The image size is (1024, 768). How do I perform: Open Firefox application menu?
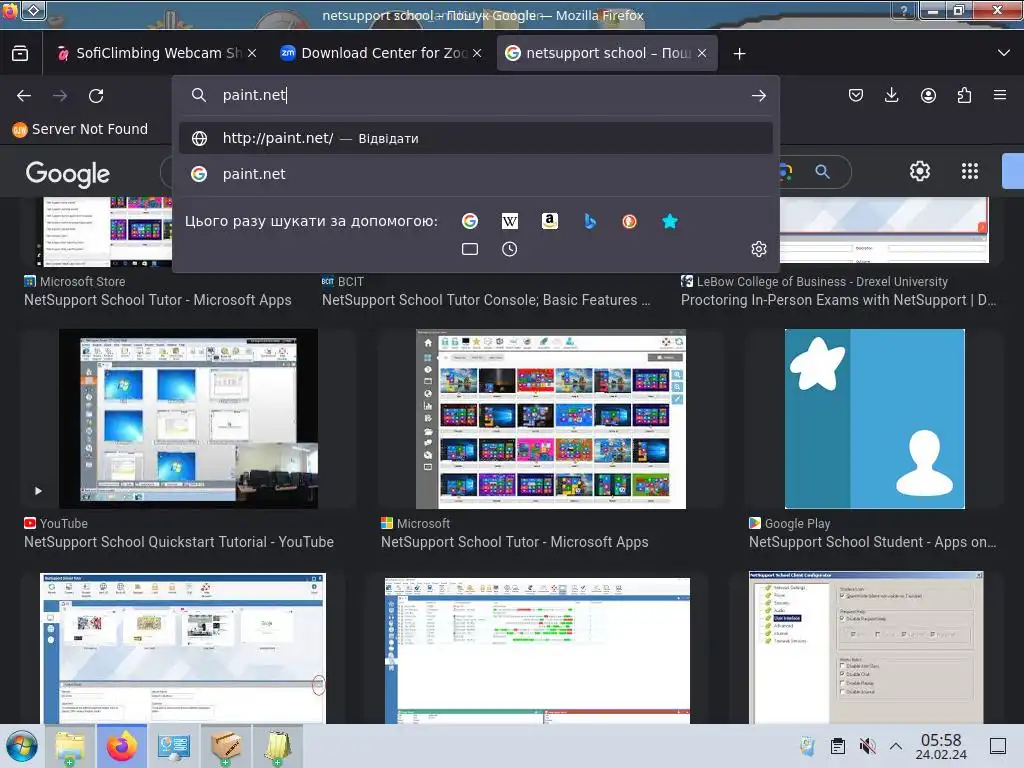click(x=1000, y=95)
